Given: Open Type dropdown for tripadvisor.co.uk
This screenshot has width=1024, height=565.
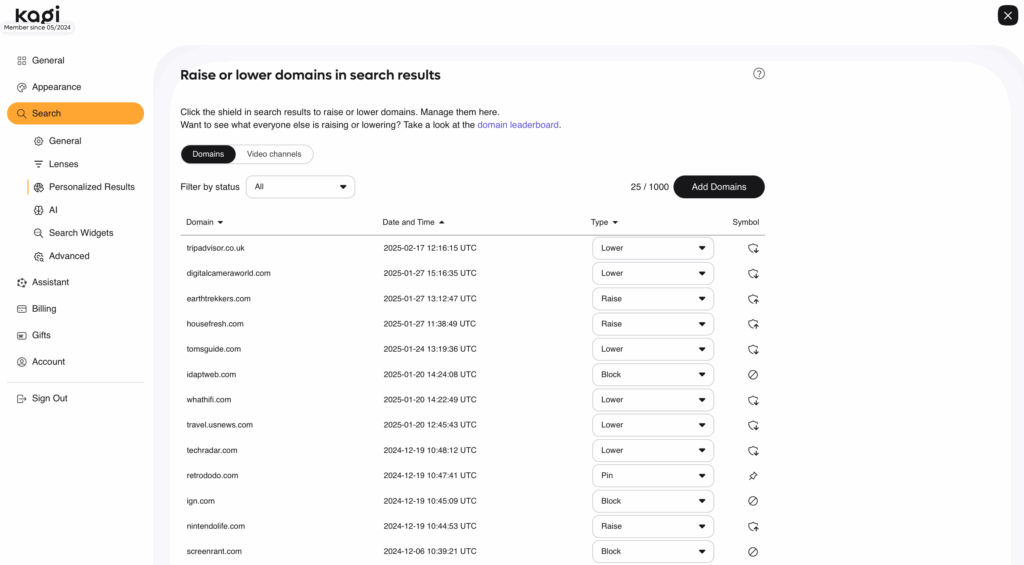Looking at the screenshot, I should (652, 248).
